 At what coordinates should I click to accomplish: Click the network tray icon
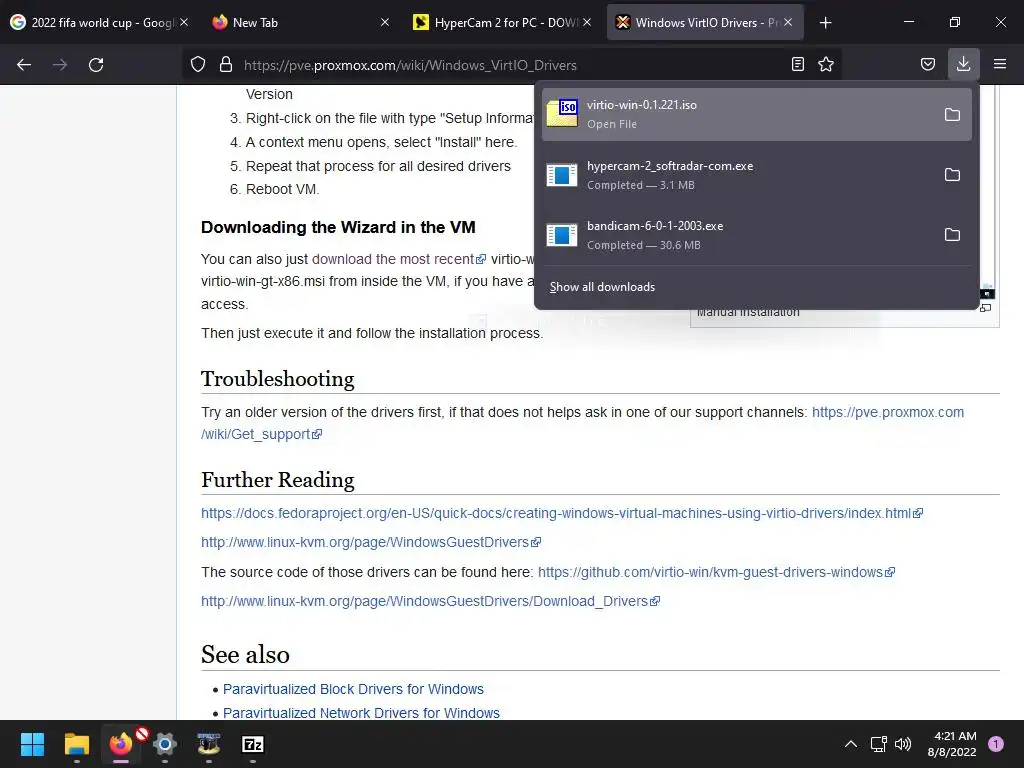click(x=878, y=744)
